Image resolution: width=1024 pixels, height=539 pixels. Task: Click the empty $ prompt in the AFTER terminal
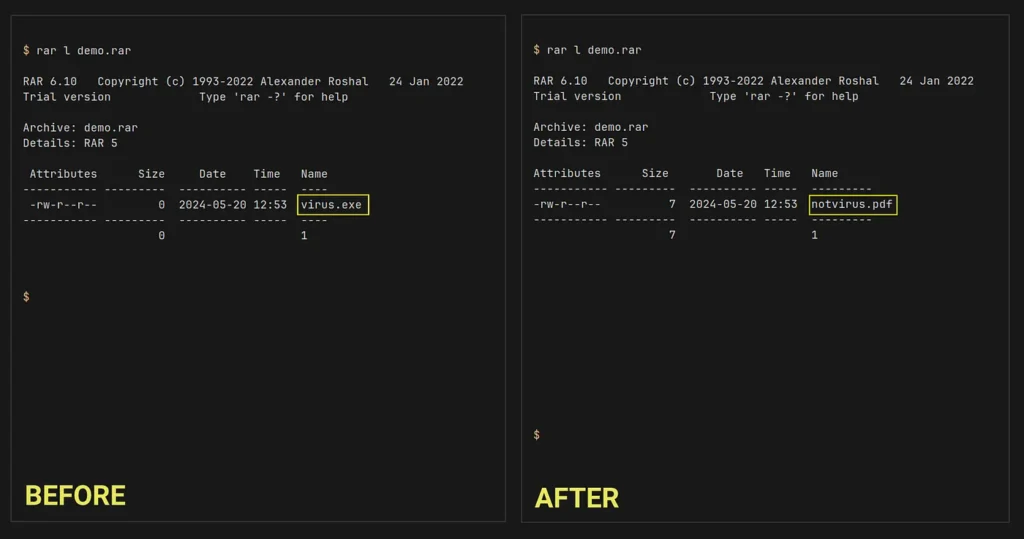536,434
